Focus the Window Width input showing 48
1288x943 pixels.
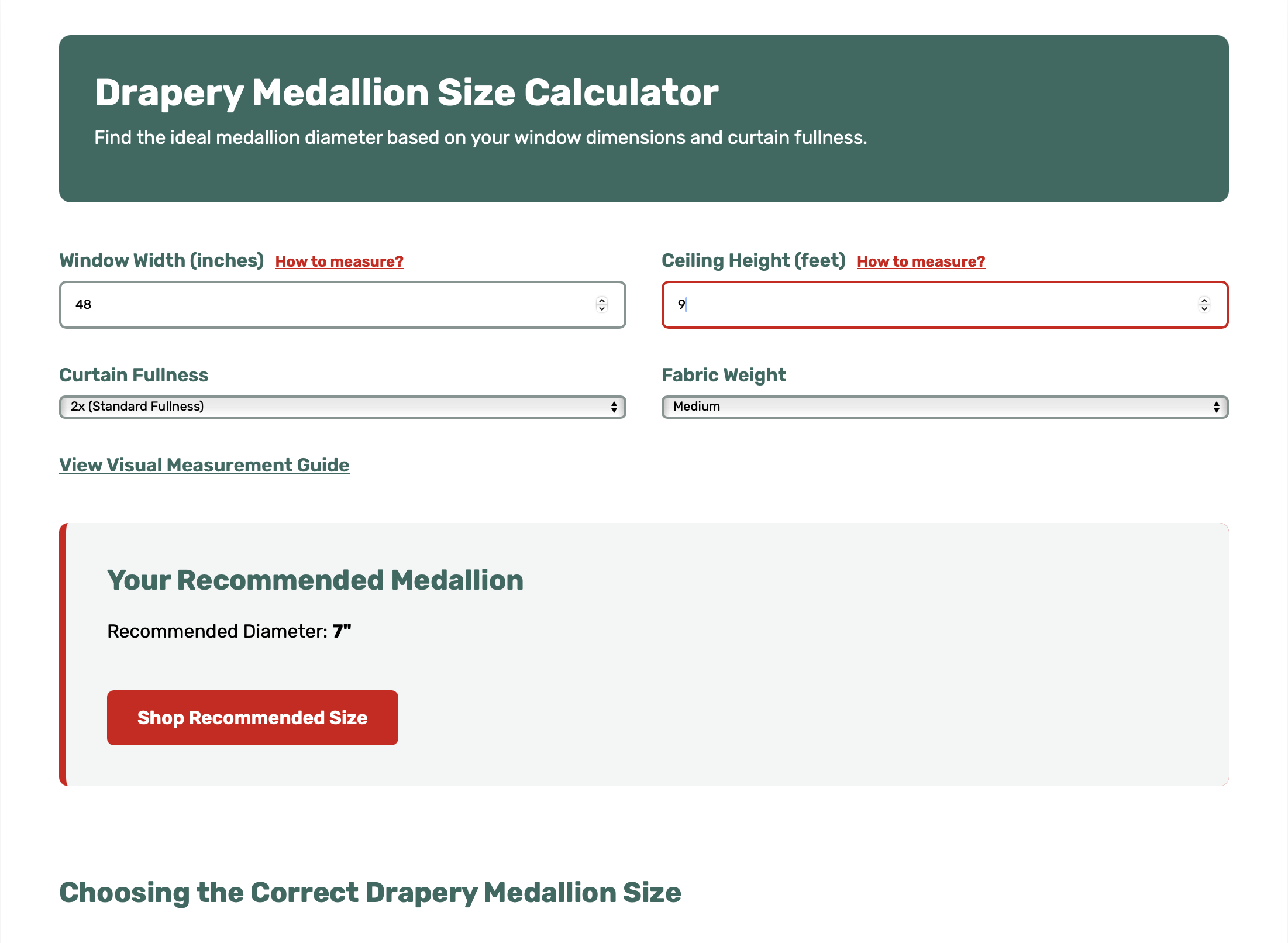tap(292, 304)
